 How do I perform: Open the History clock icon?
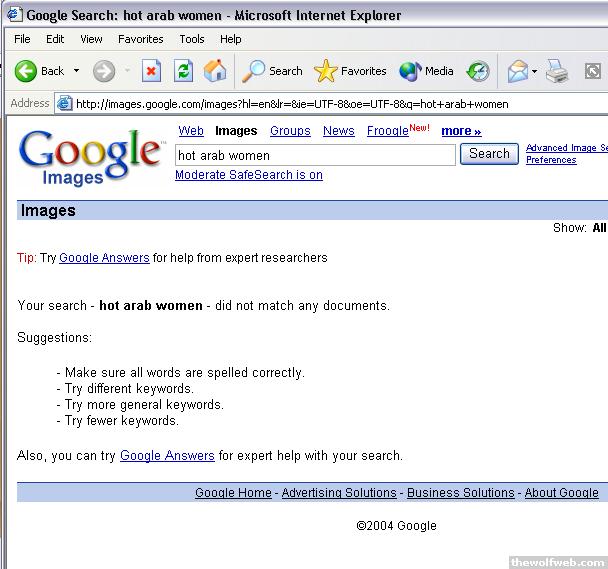point(478,71)
